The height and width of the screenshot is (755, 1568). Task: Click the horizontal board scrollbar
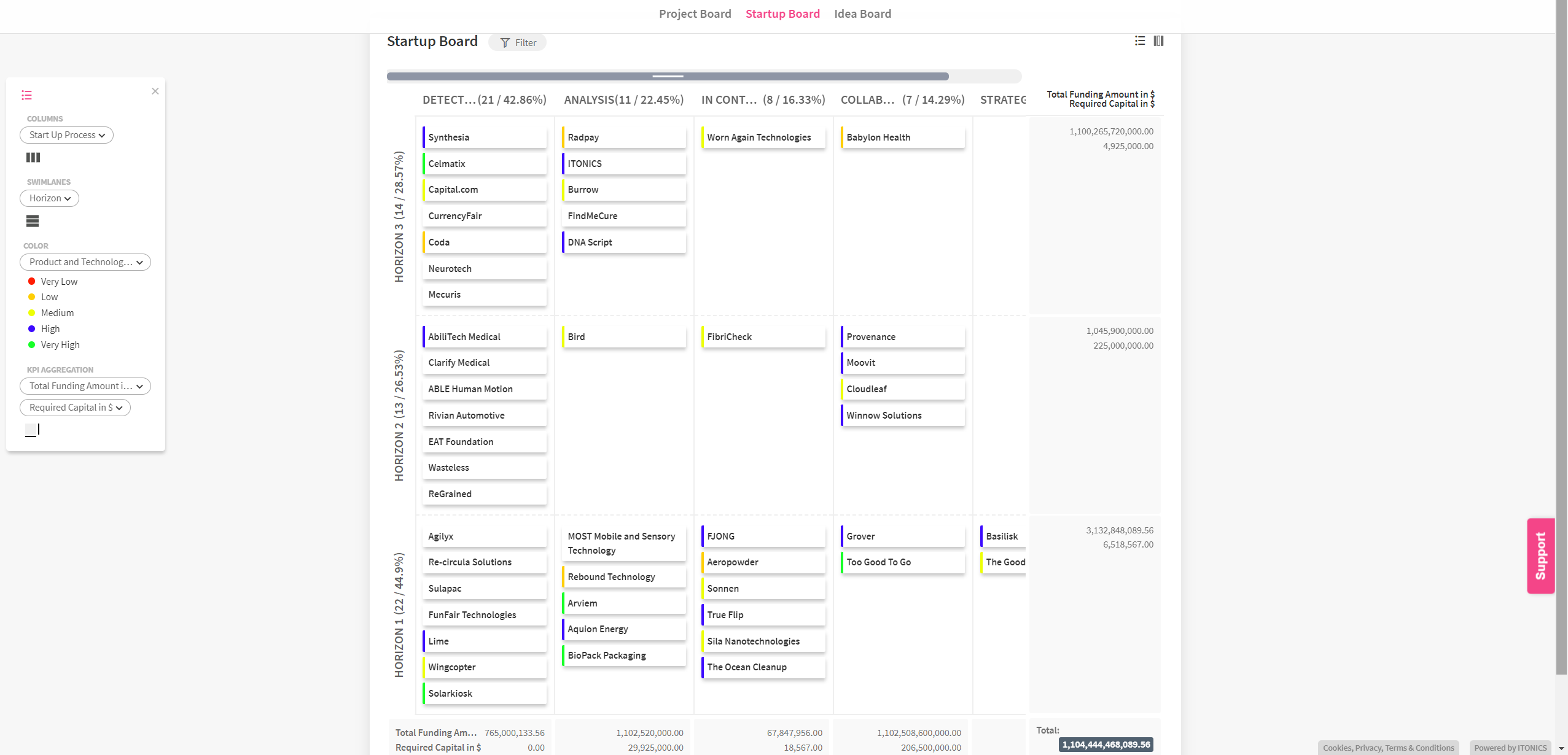668,77
